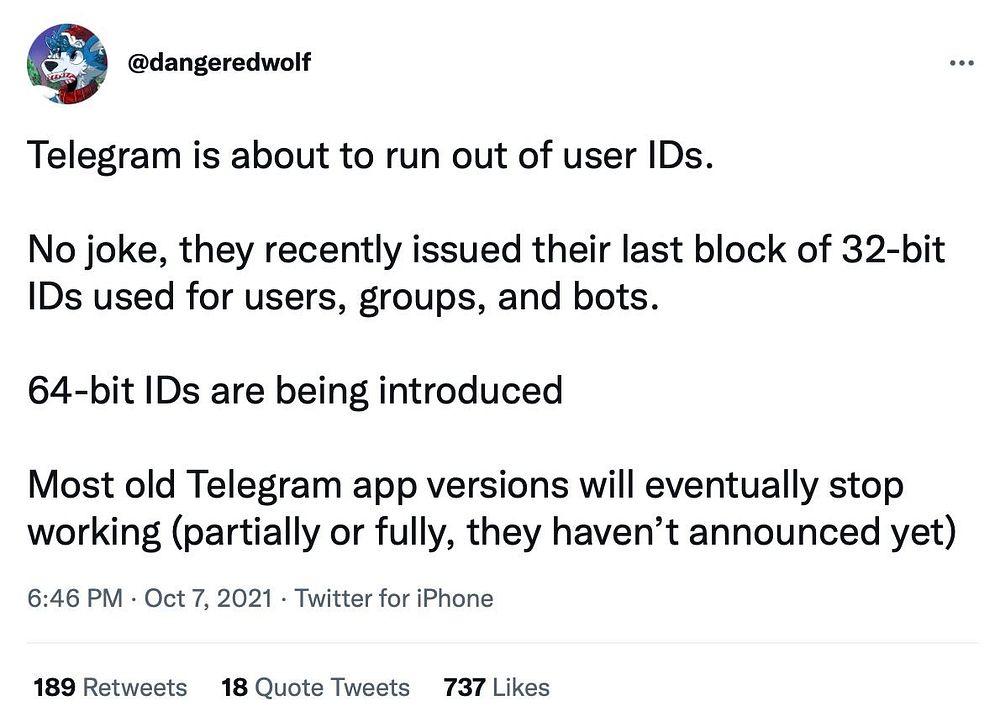Click the line starting Most old Telegram app versions
The width and height of the screenshot is (1000, 728).
466,485
